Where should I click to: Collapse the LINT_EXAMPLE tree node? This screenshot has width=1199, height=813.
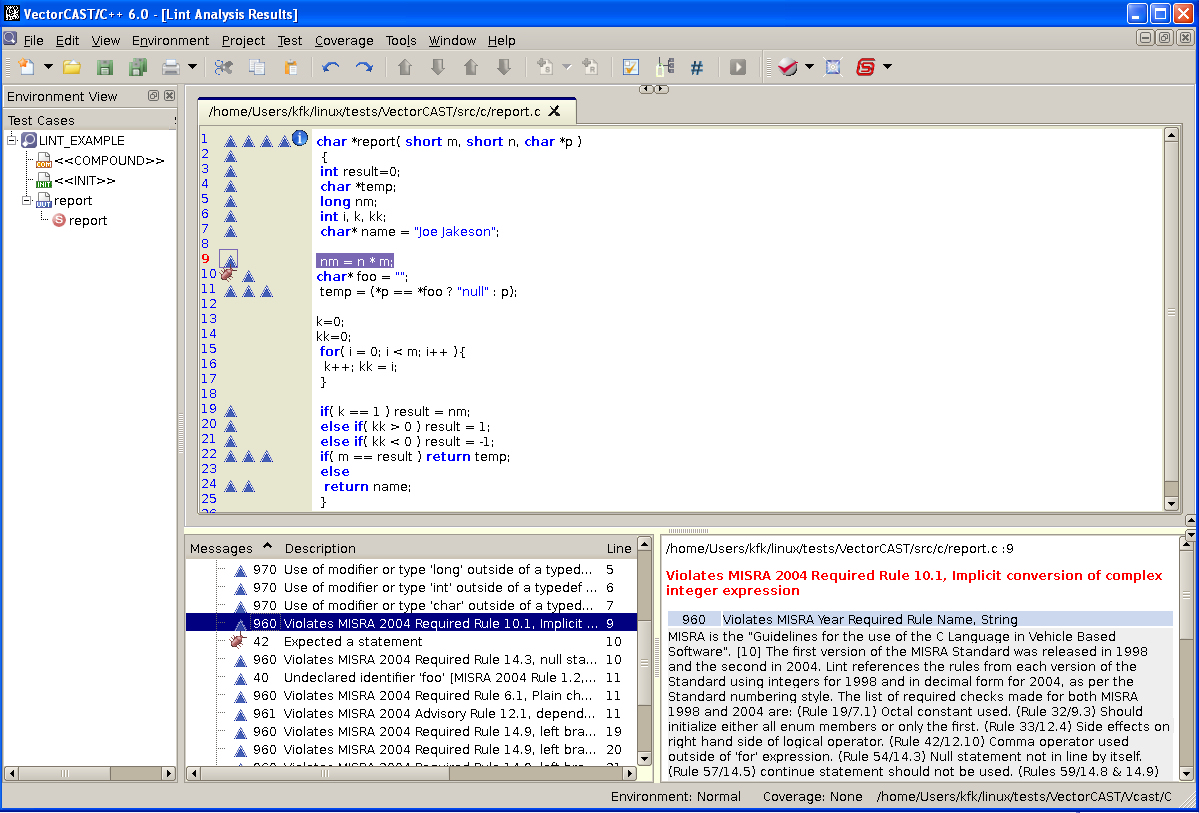click(x=12, y=140)
